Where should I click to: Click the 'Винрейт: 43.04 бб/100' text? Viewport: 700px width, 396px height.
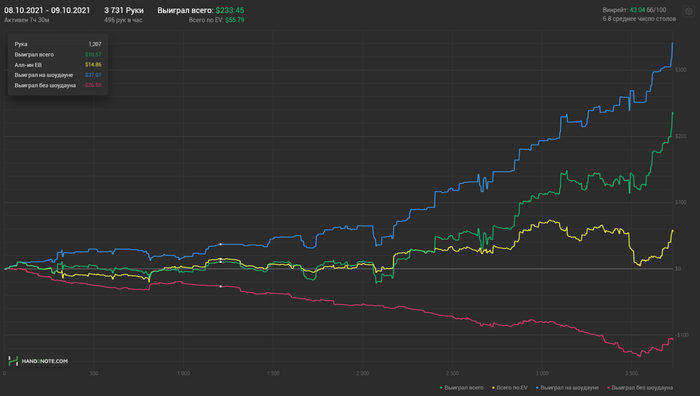[634, 10]
